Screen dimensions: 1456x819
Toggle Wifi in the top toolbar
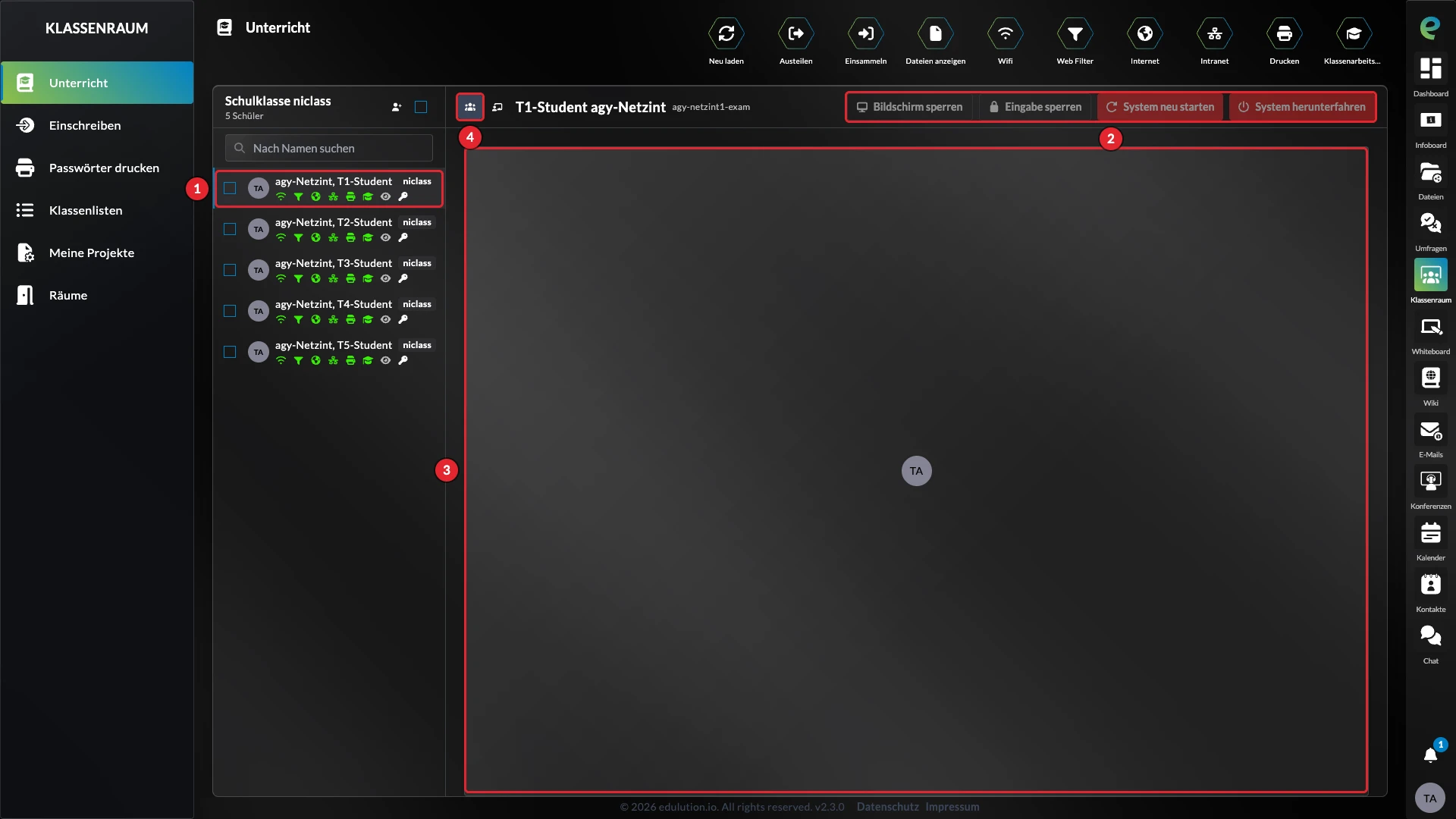[1005, 33]
